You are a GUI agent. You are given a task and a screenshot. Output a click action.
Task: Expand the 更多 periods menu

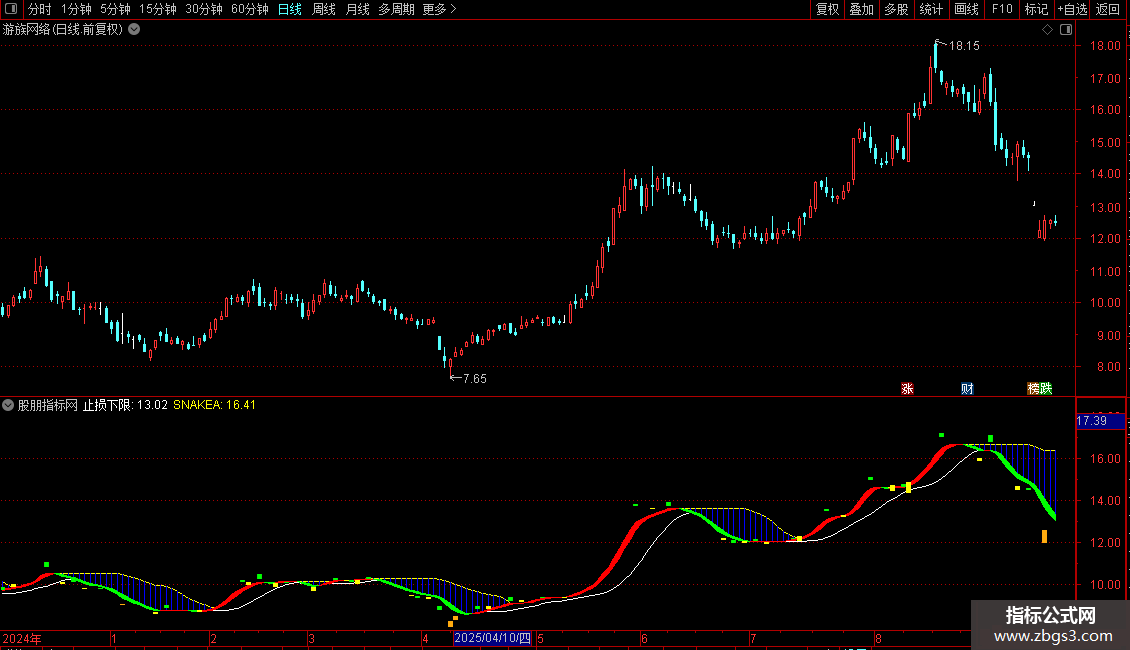click(x=439, y=9)
